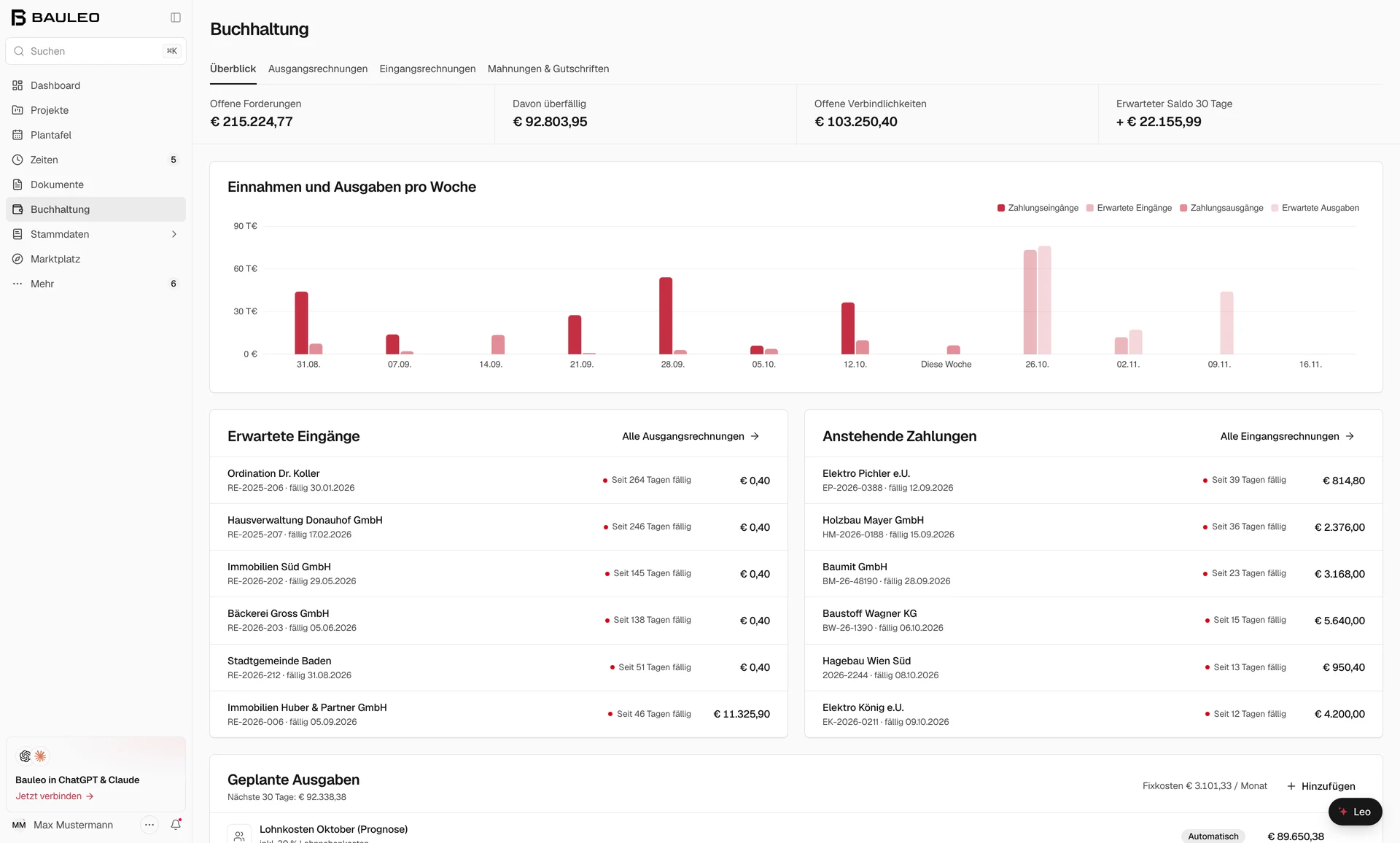Screen dimensions: 1400x843
Task: Open the Mehr menu item
Action: pyautogui.click(x=96, y=284)
